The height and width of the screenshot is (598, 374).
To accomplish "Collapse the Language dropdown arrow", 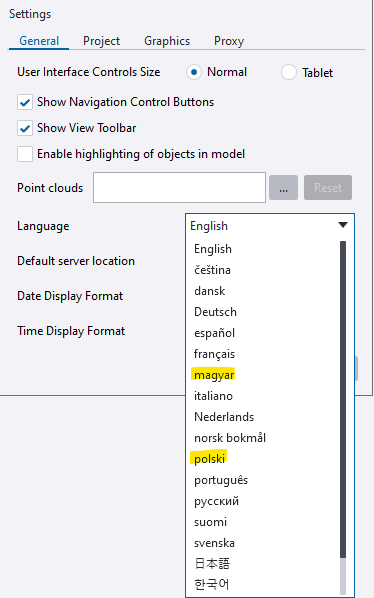I will click(343, 225).
